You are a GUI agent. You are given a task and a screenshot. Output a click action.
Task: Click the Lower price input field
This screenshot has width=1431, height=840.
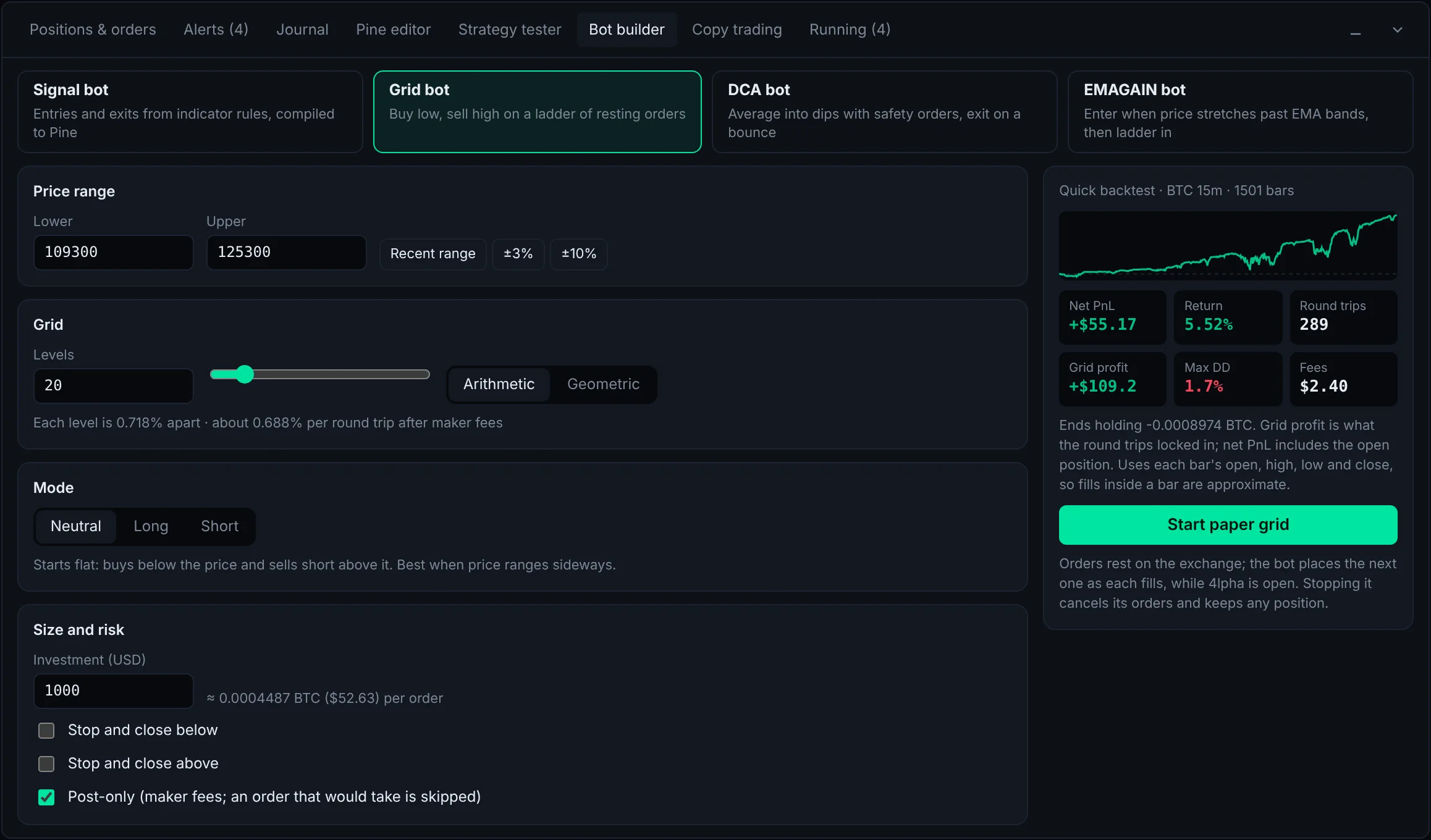[x=113, y=252]
